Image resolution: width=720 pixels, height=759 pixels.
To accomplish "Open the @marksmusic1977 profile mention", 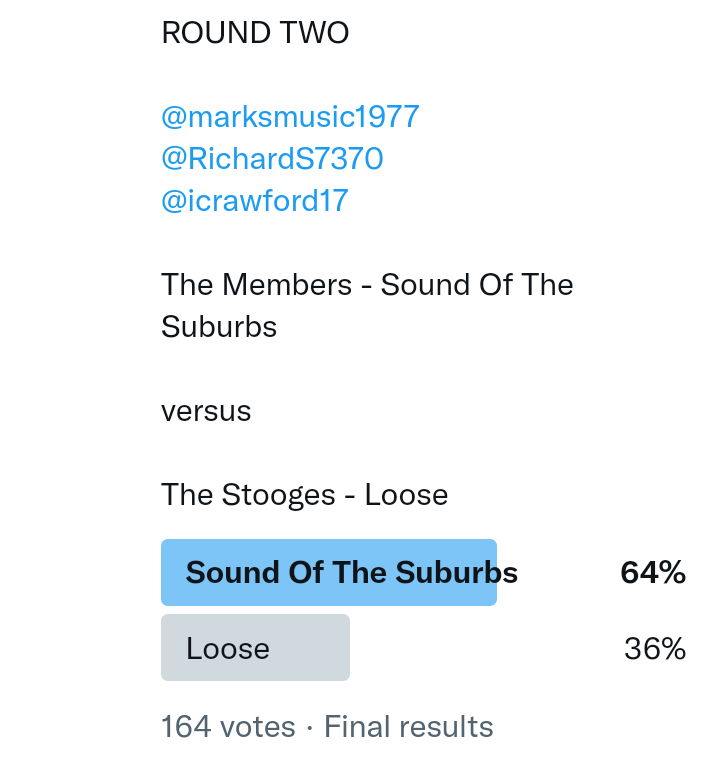I will 290,117.
